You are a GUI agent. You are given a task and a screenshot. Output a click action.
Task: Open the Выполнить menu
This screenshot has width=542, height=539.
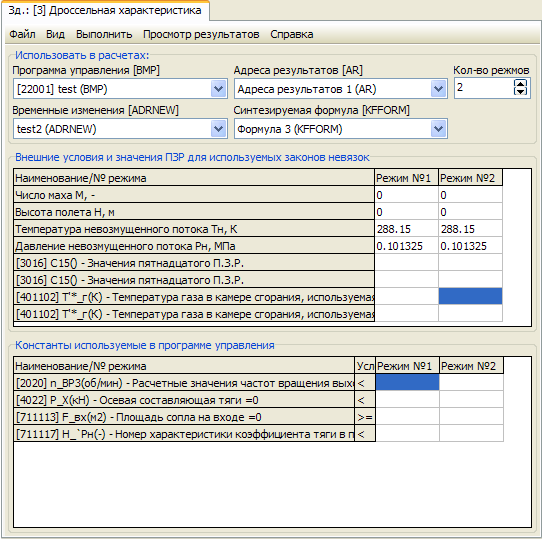point(104,34)
